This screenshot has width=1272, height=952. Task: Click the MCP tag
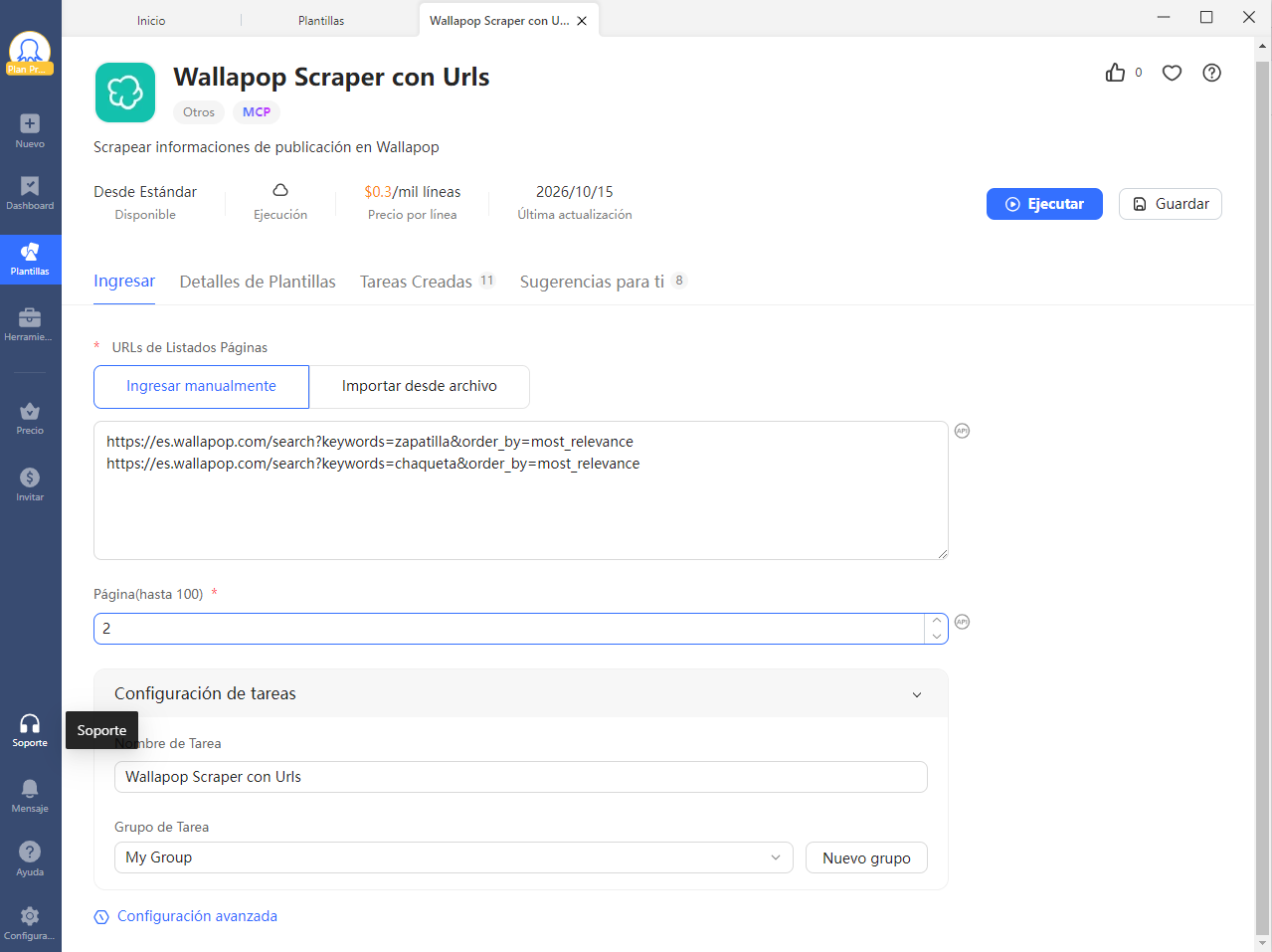coord(257,112)
